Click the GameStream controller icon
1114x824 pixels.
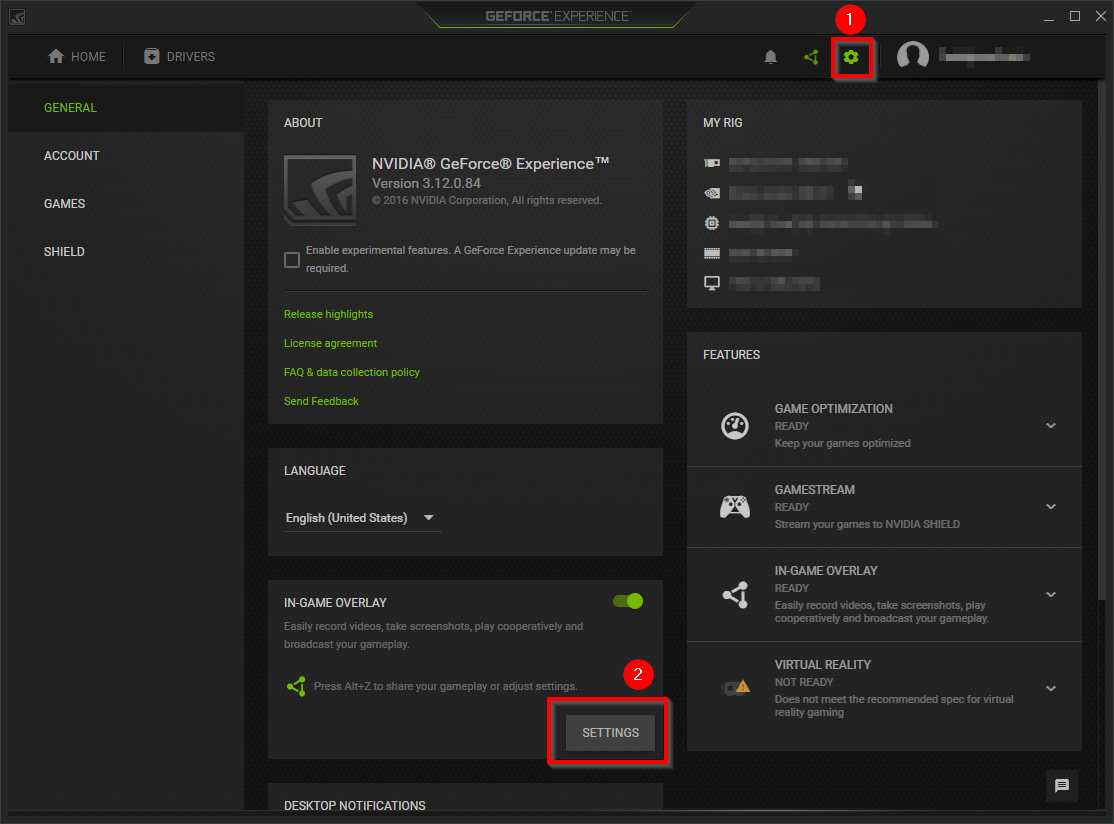pyautogui.click(x=735, y=507)
